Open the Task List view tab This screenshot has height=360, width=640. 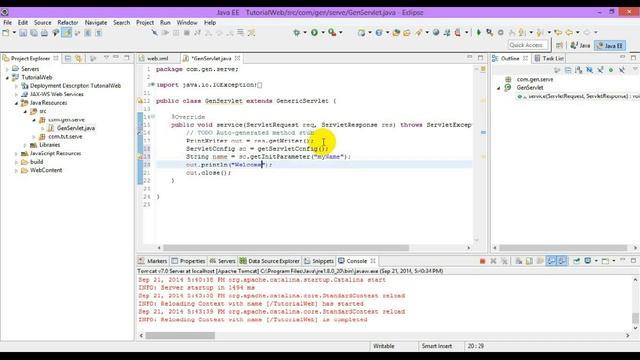coord(549,58)
